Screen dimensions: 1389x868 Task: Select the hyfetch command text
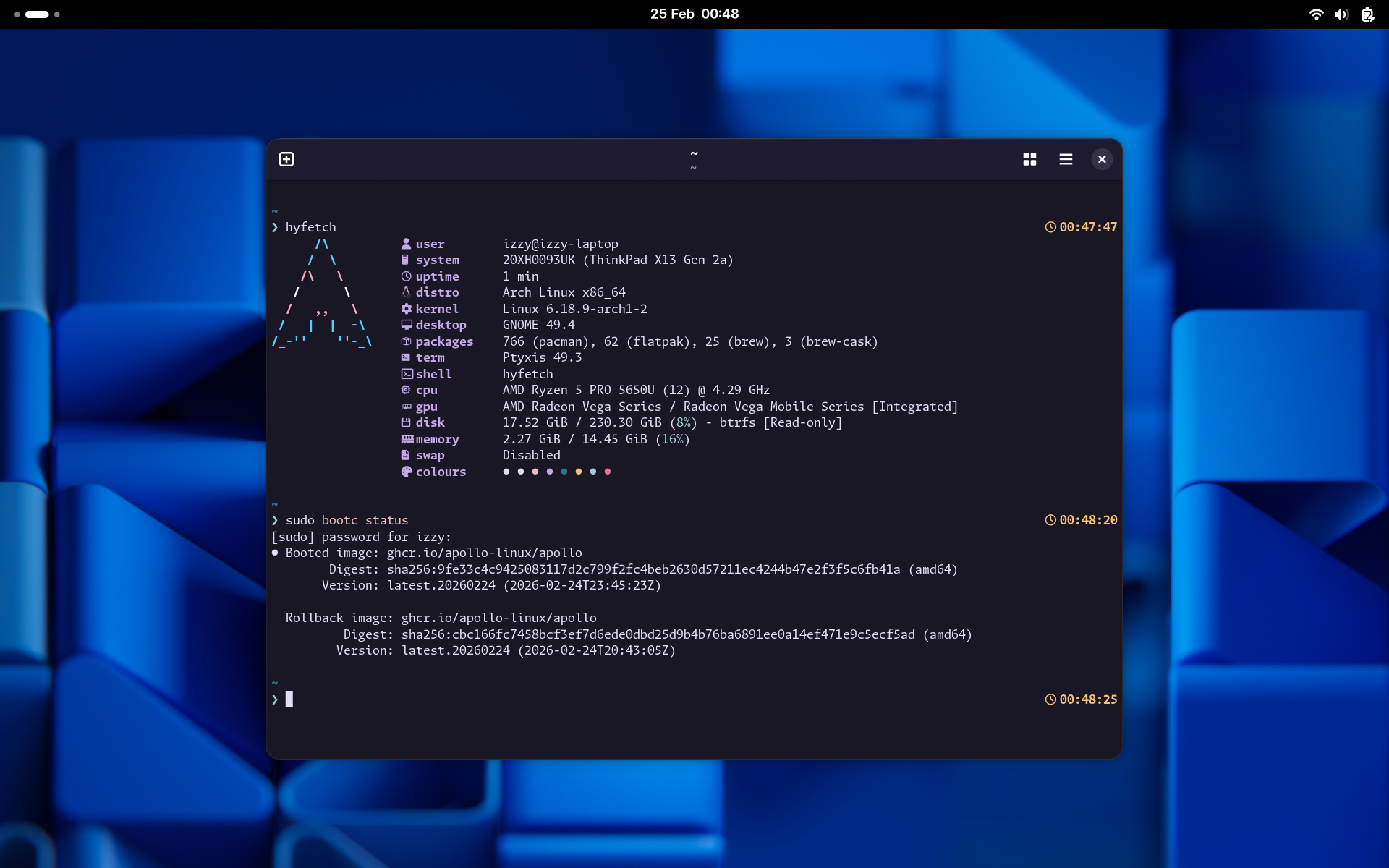pos(311,226)
